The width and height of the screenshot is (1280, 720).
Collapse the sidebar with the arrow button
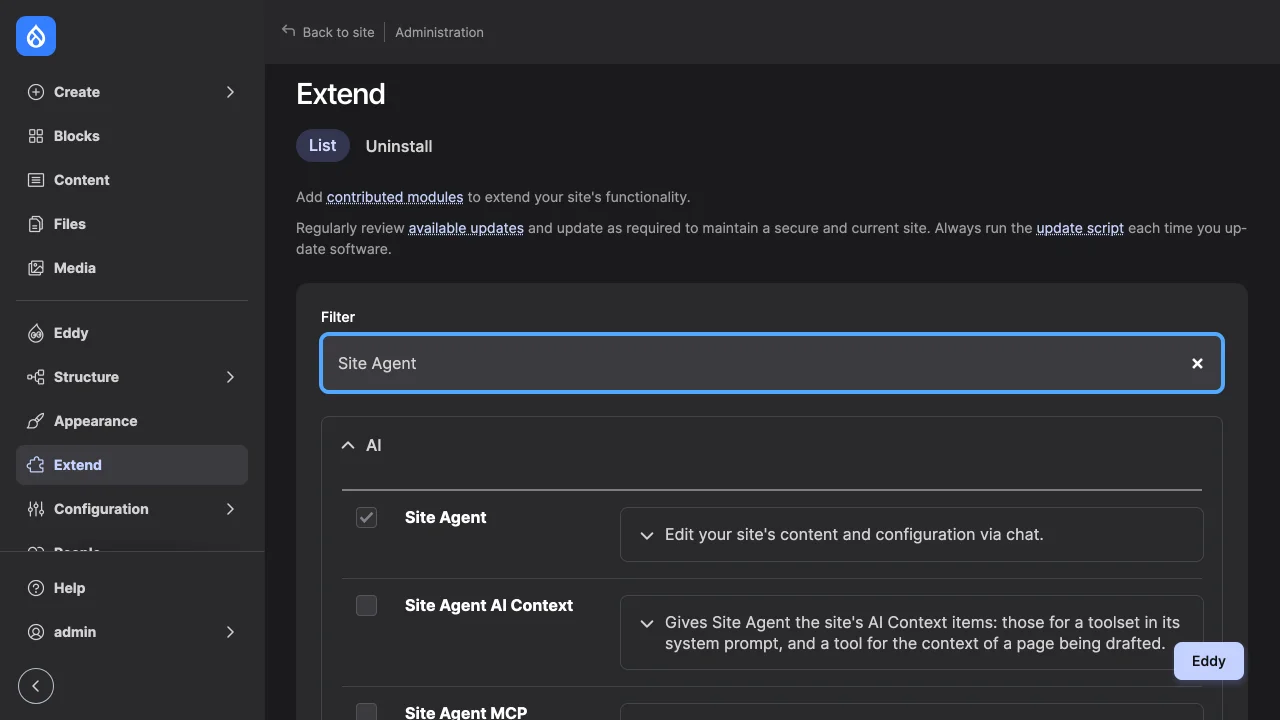tap(36, 686)
